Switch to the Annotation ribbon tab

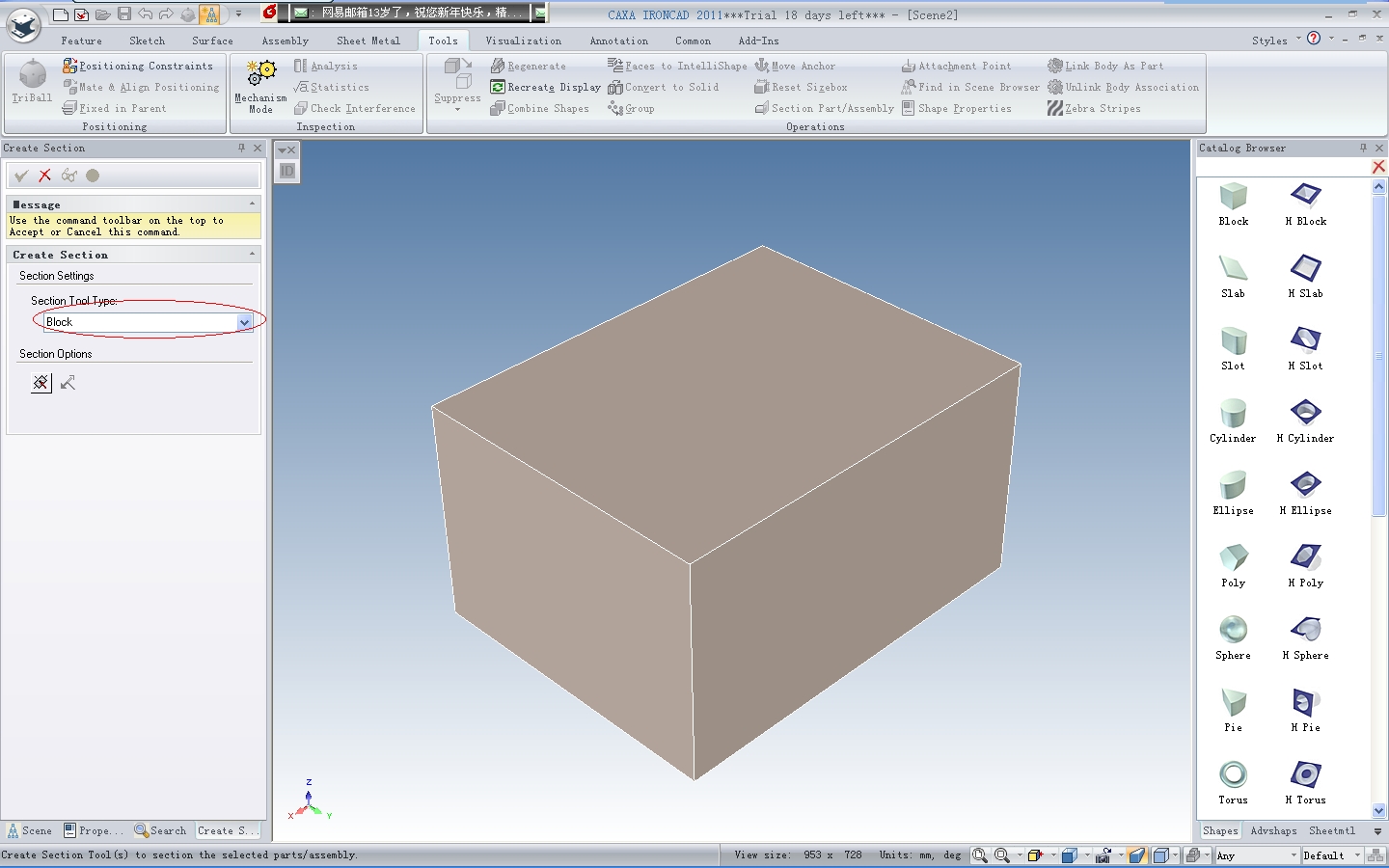pos(619,41)
